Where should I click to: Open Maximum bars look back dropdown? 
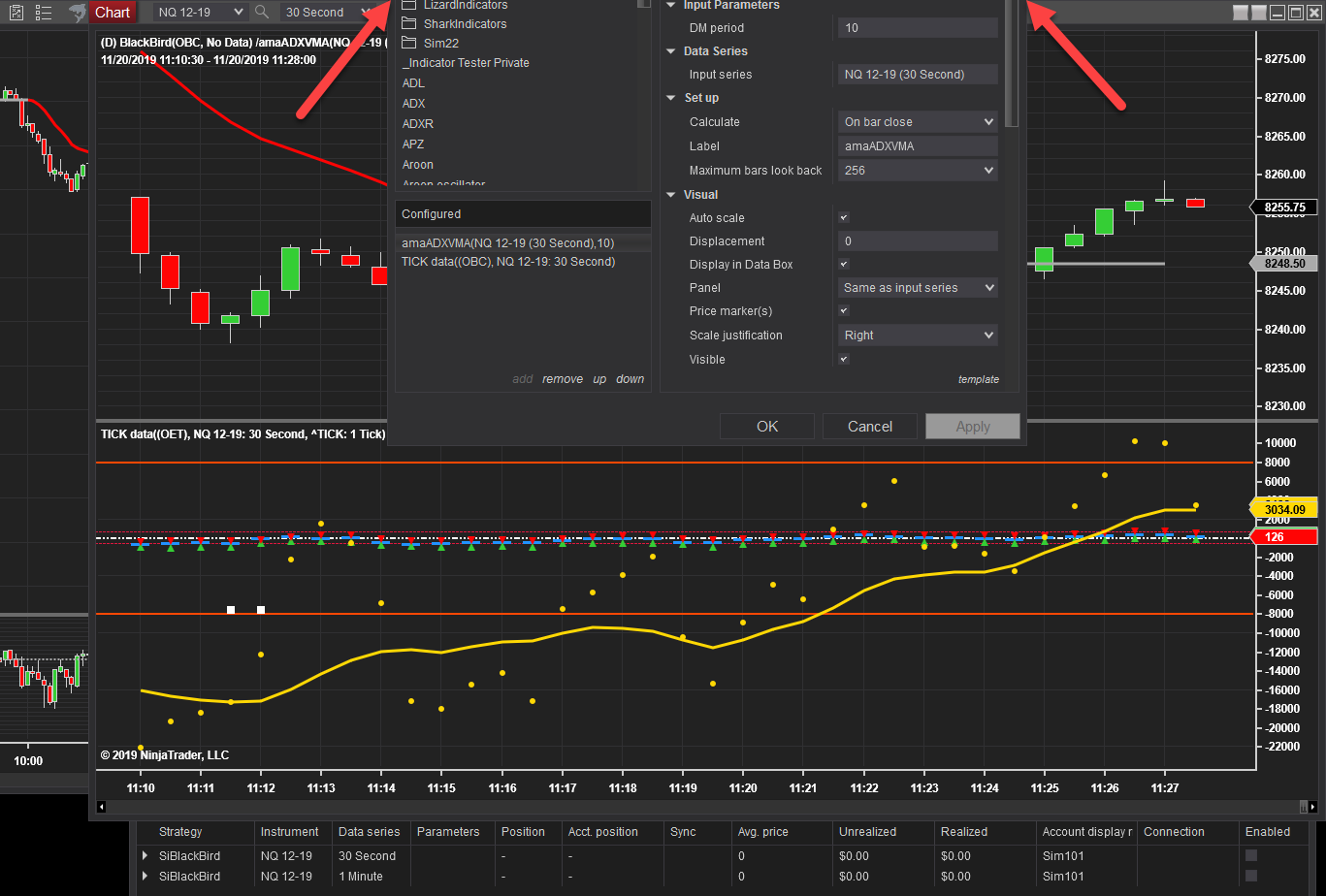tap(918, 171)
